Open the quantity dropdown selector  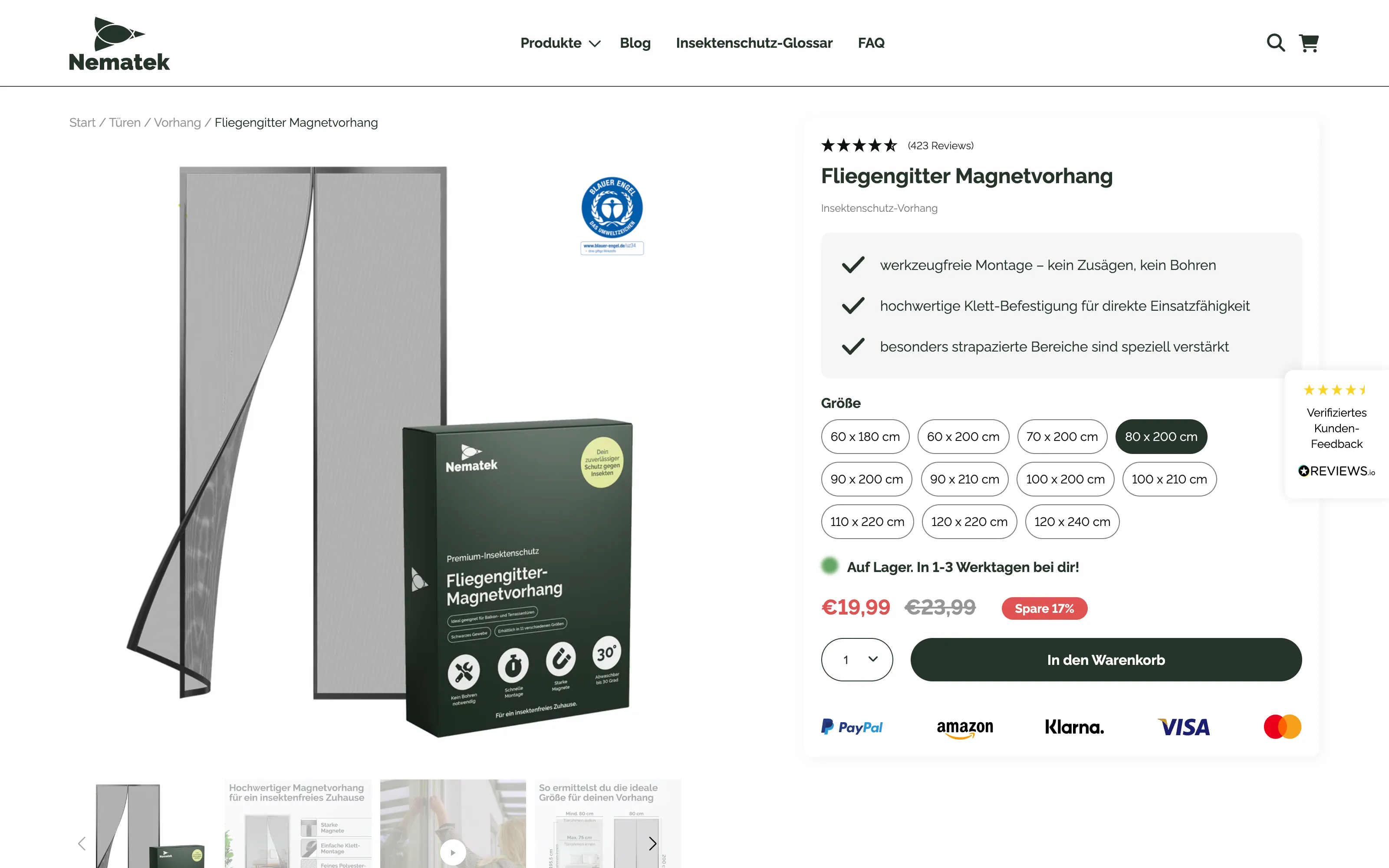(x=857, y=660)
